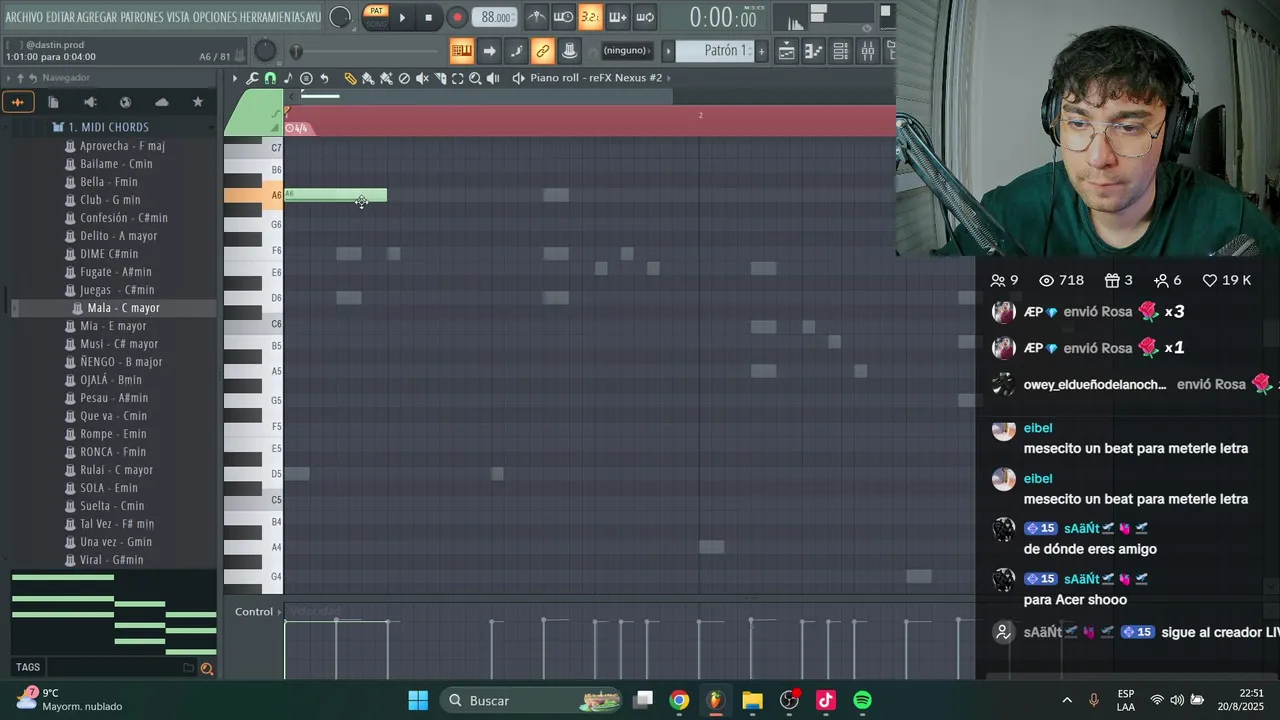The width and height of the screenshot is (1280, 720).
Task: Select the Playback scrub speaker tool
Action: pyautogui.click(x=494, y=78)
